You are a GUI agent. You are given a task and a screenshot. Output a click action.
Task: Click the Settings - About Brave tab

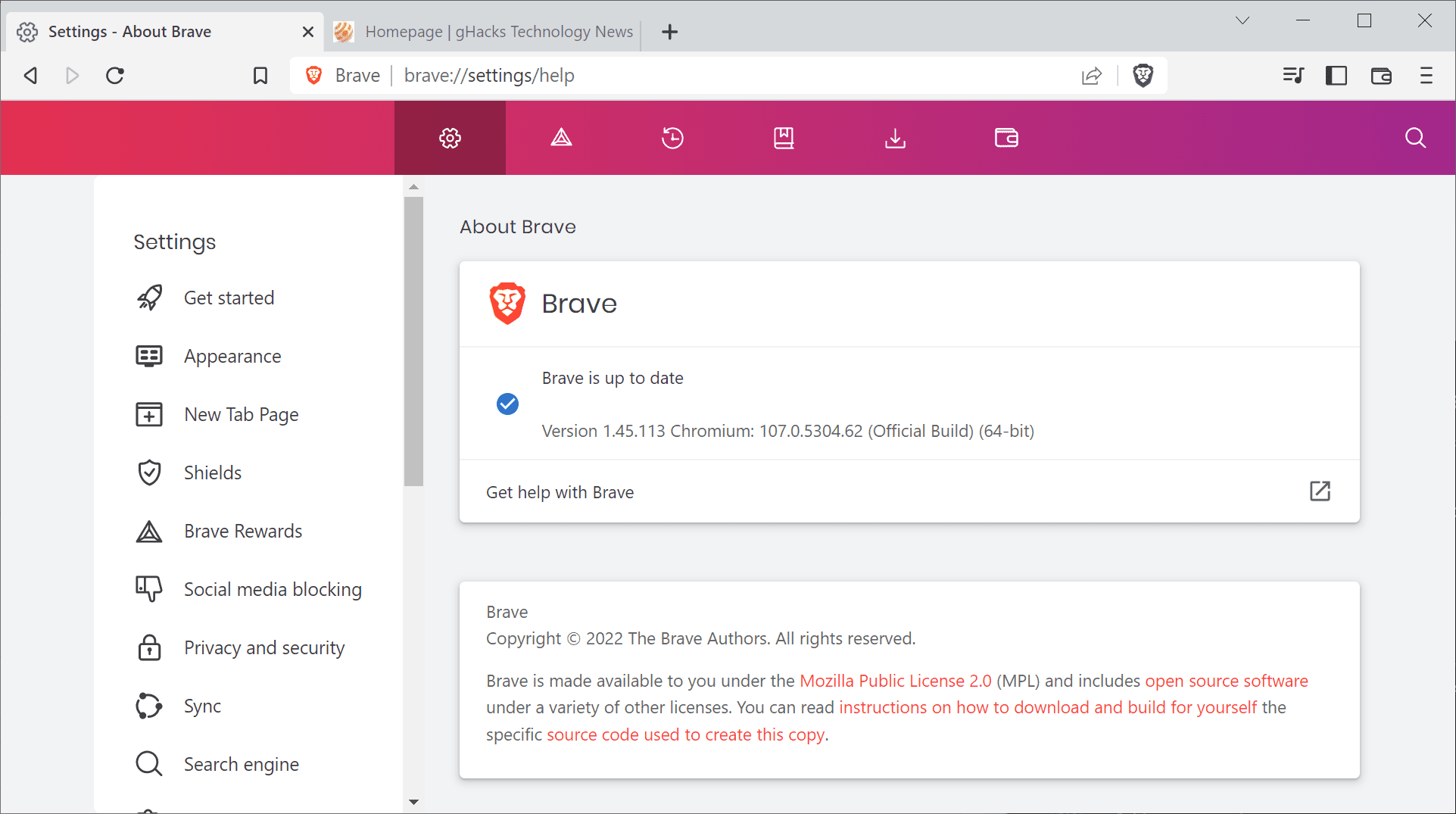click(165, 32)
